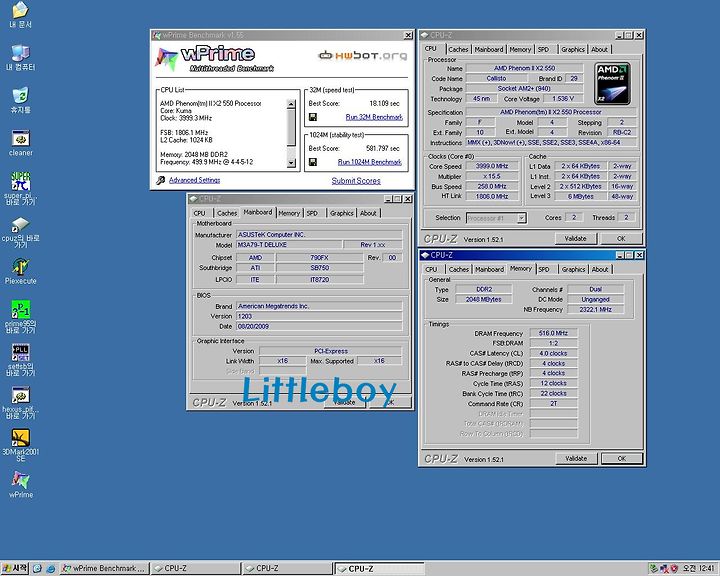Select the SPD tab in the Memory CPU-Z window
The width and height of the screenshot is (720, 576).
click(544, 270)
